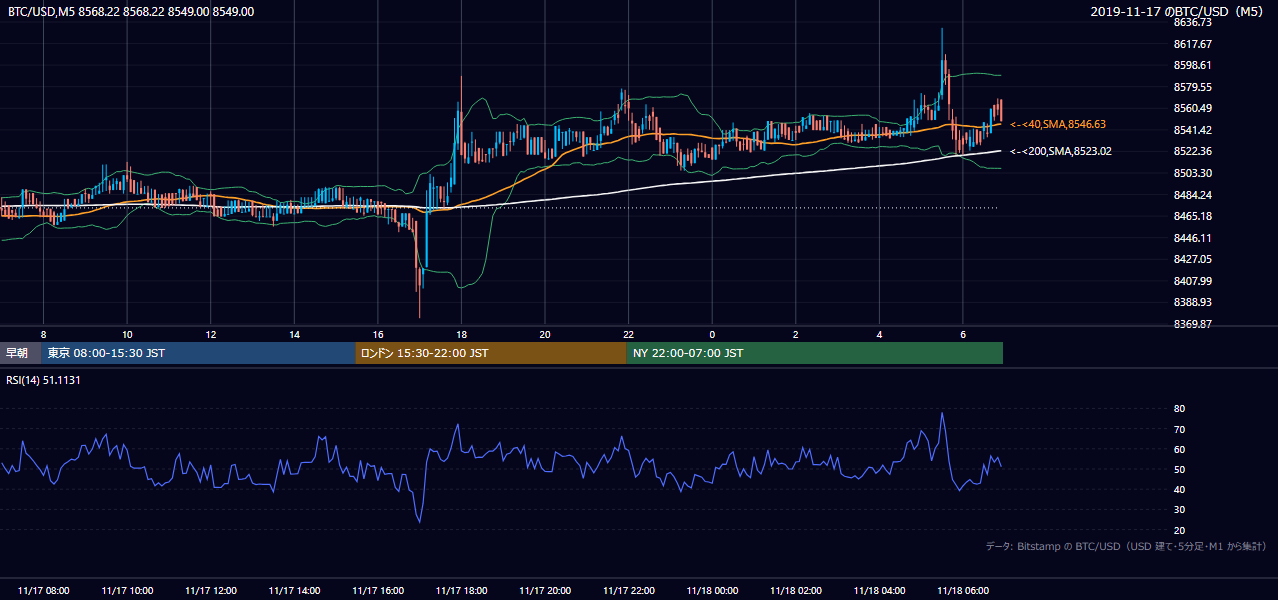Click hour label 16 under price chart
The height and width of the screenshot is (600, 1278).
pos(377,334)
